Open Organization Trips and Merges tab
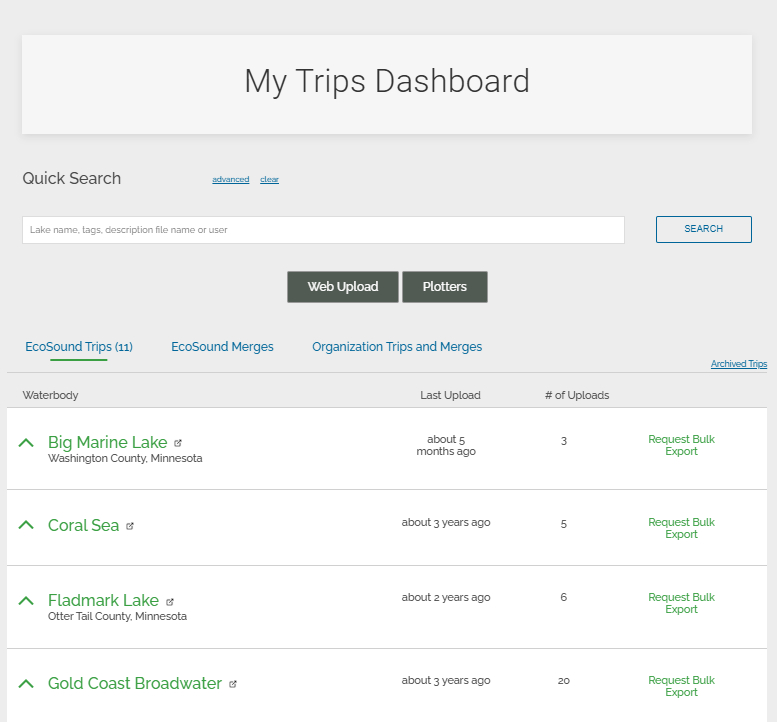Screen dimensions: 777x722 [x=397, y=347]
